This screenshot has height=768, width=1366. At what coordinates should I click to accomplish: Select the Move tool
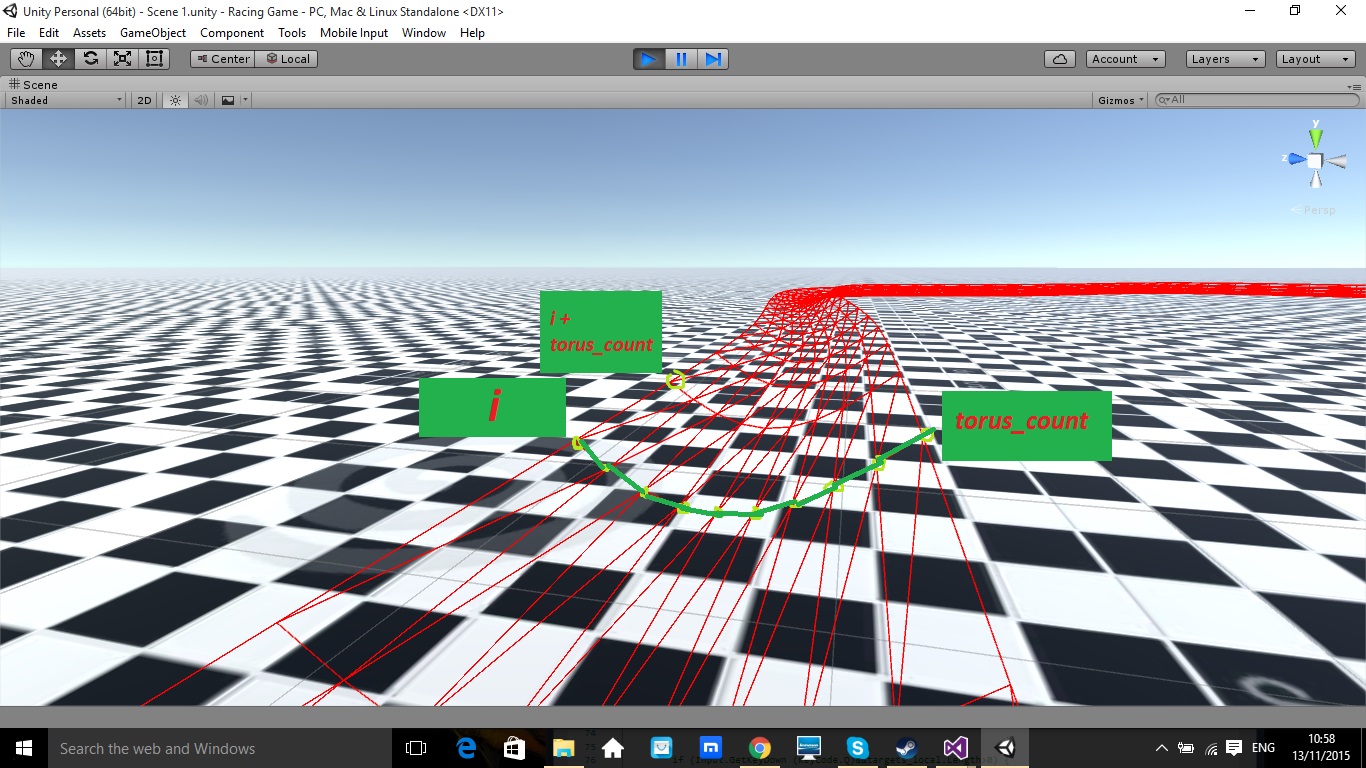click(59, 59)
